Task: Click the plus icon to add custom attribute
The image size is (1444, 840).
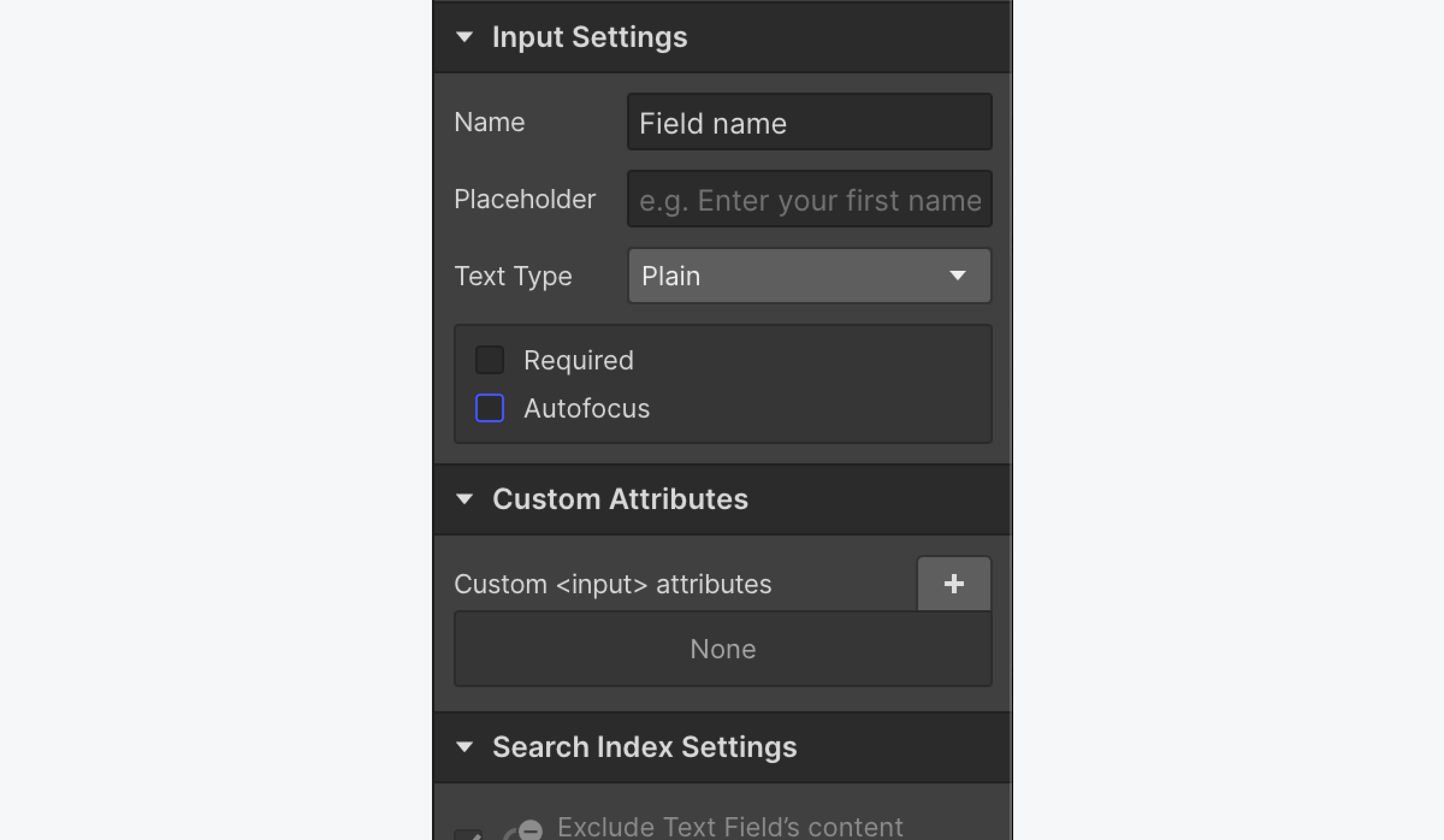Action: pos(954,584)
